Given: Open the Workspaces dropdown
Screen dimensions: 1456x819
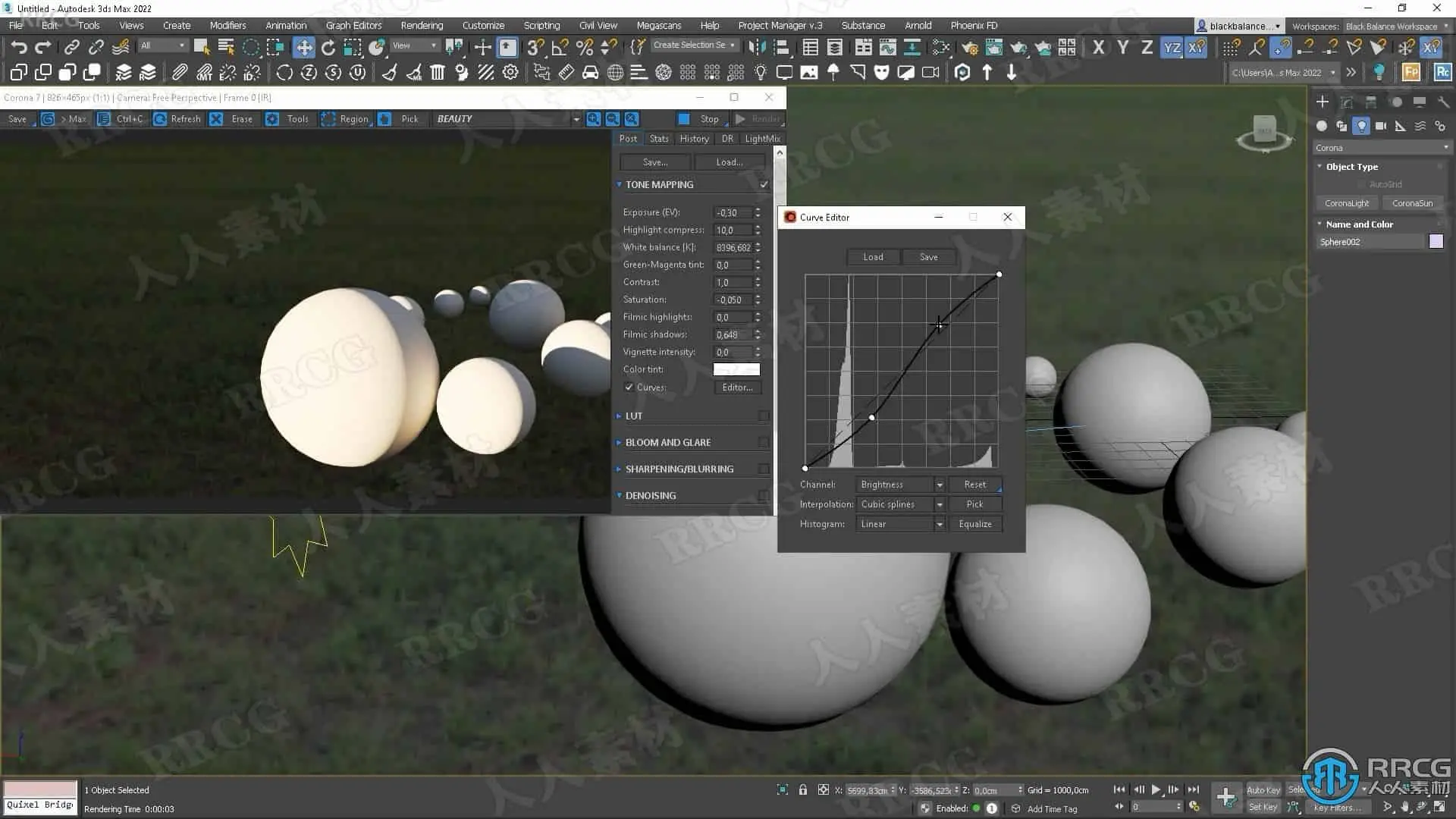Looking at the screenshot, I should pos(1397,26).
